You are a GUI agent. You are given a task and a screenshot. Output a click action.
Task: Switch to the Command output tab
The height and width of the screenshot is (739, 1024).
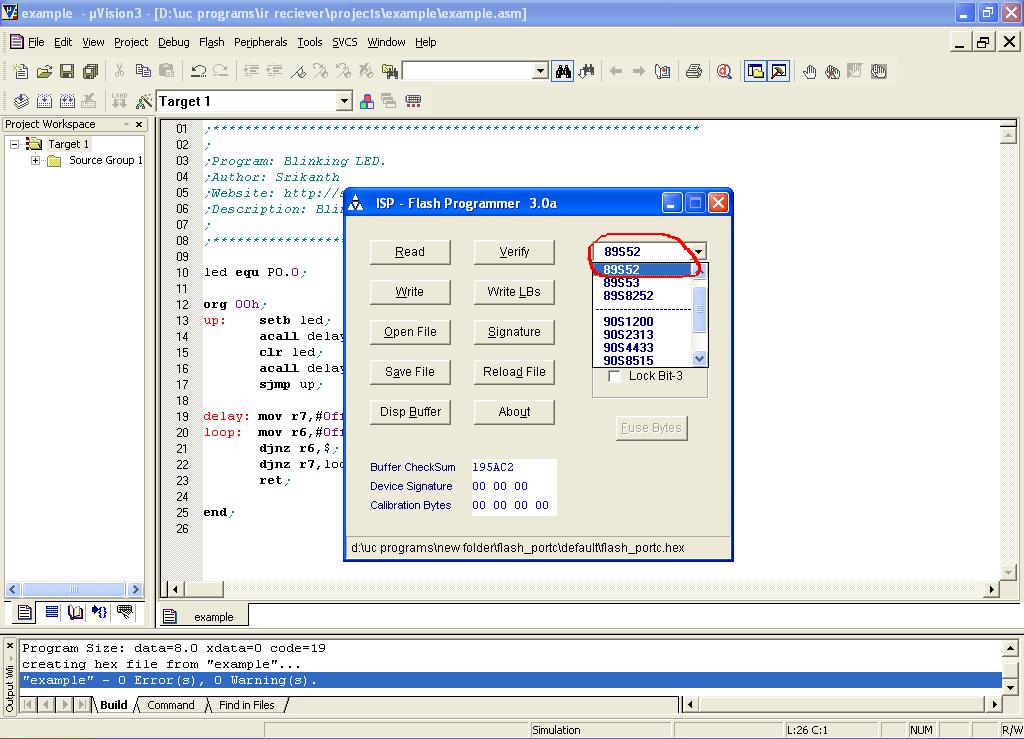tap(170, 705)
